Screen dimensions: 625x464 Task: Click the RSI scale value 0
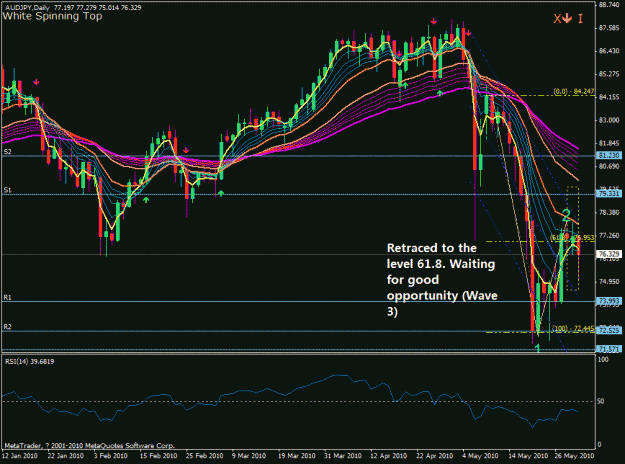click(x=600, y=445)
